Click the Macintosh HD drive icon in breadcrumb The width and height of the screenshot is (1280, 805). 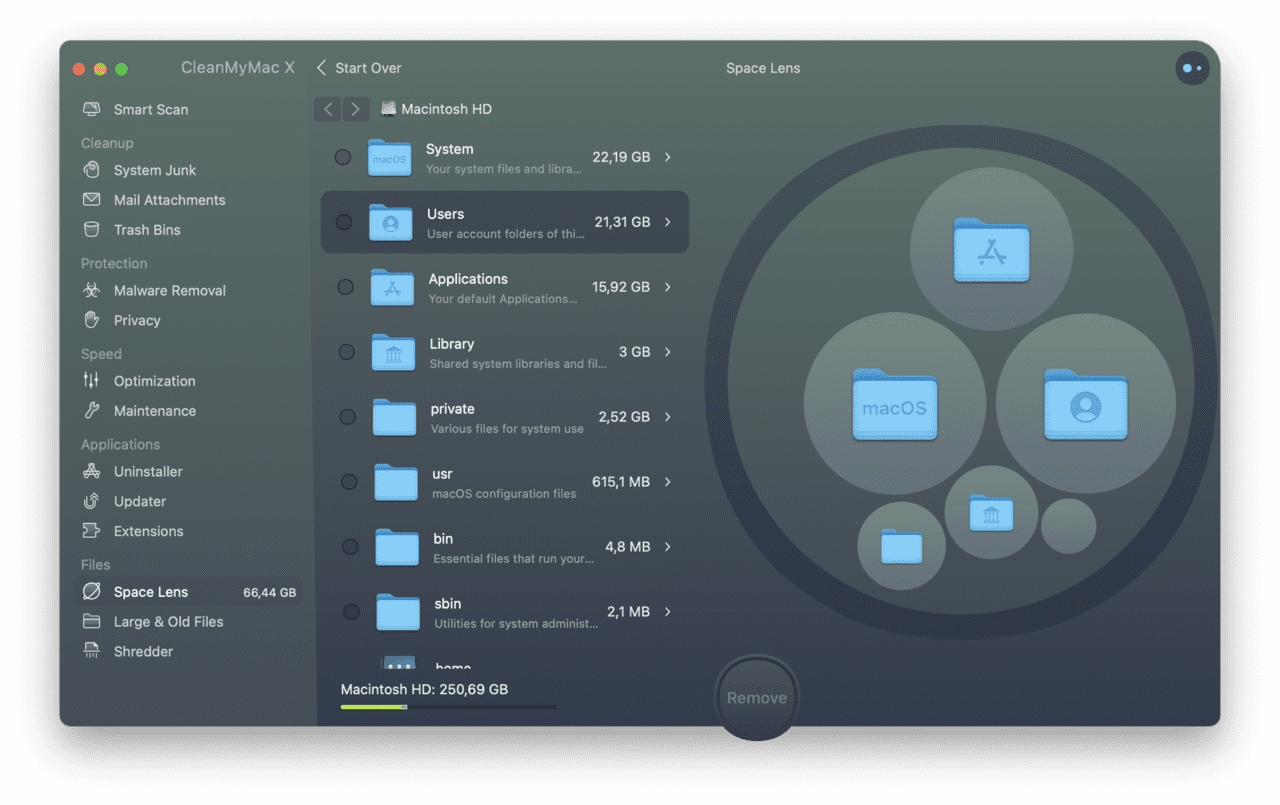click(389, 109)
